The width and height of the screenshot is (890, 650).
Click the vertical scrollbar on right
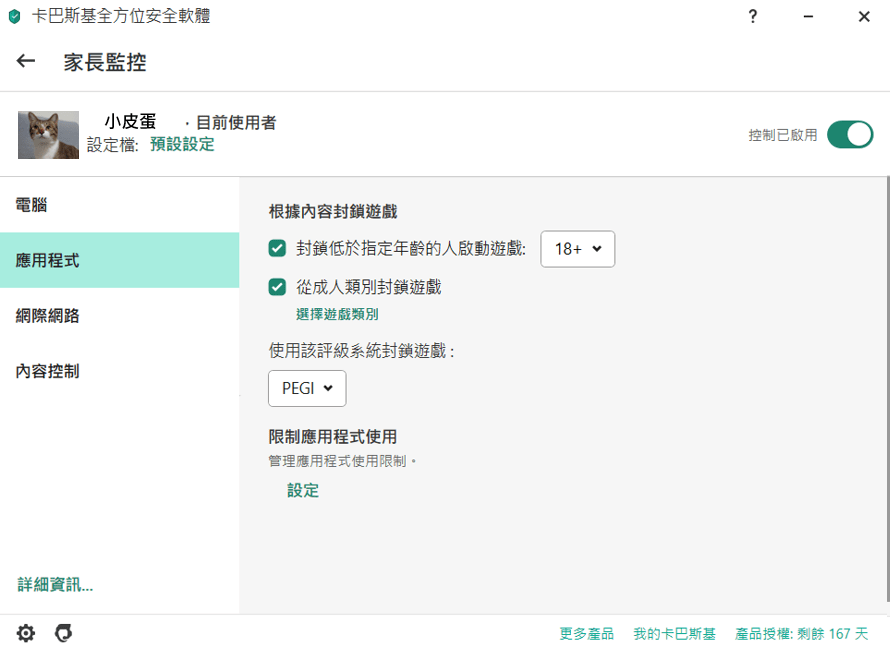tap(886, 390)
